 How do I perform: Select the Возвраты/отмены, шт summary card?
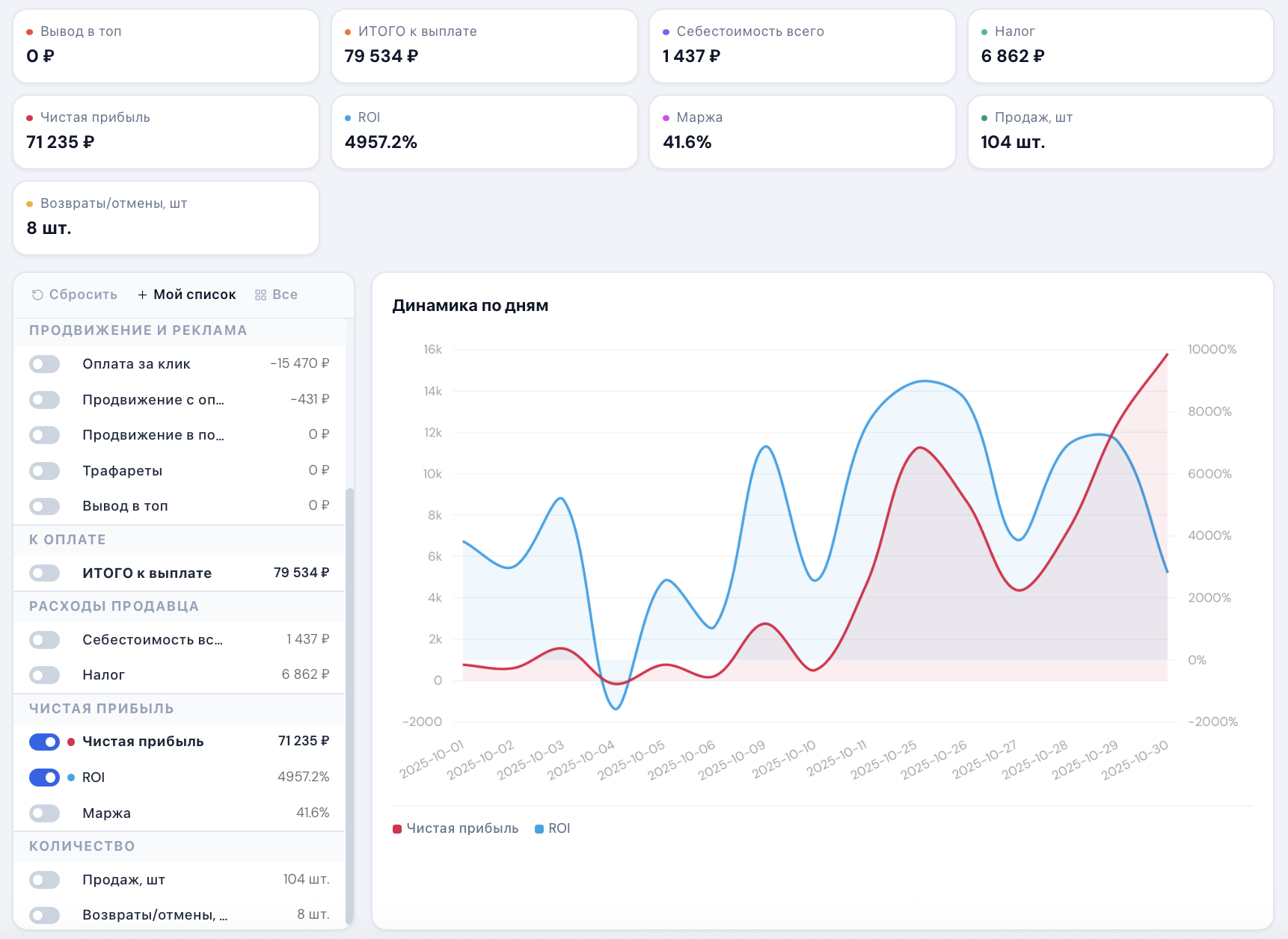(x=166, y=218)
